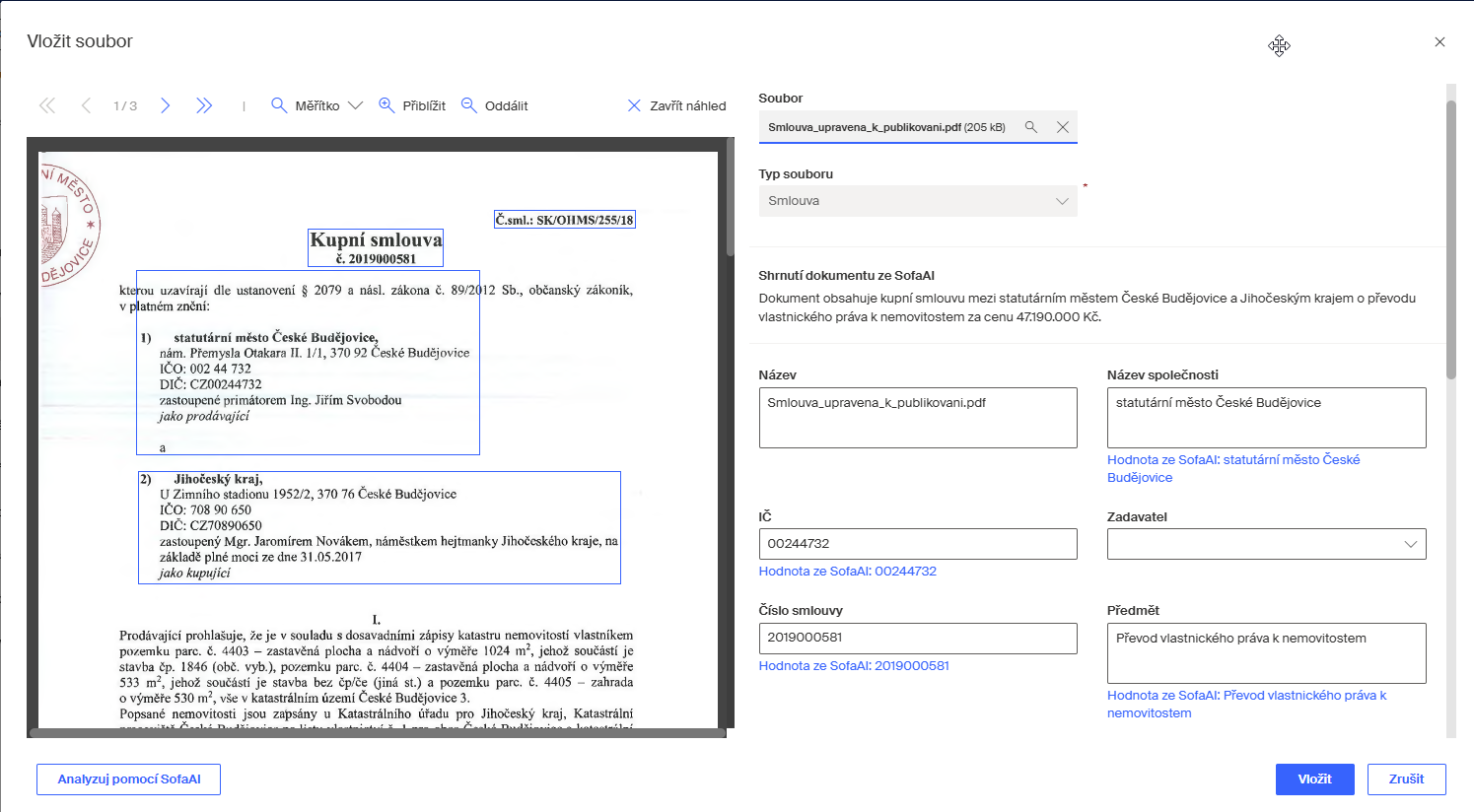The image size is (1474, 812).
Task: Click the Název input field
Action: tap(918, 418)
